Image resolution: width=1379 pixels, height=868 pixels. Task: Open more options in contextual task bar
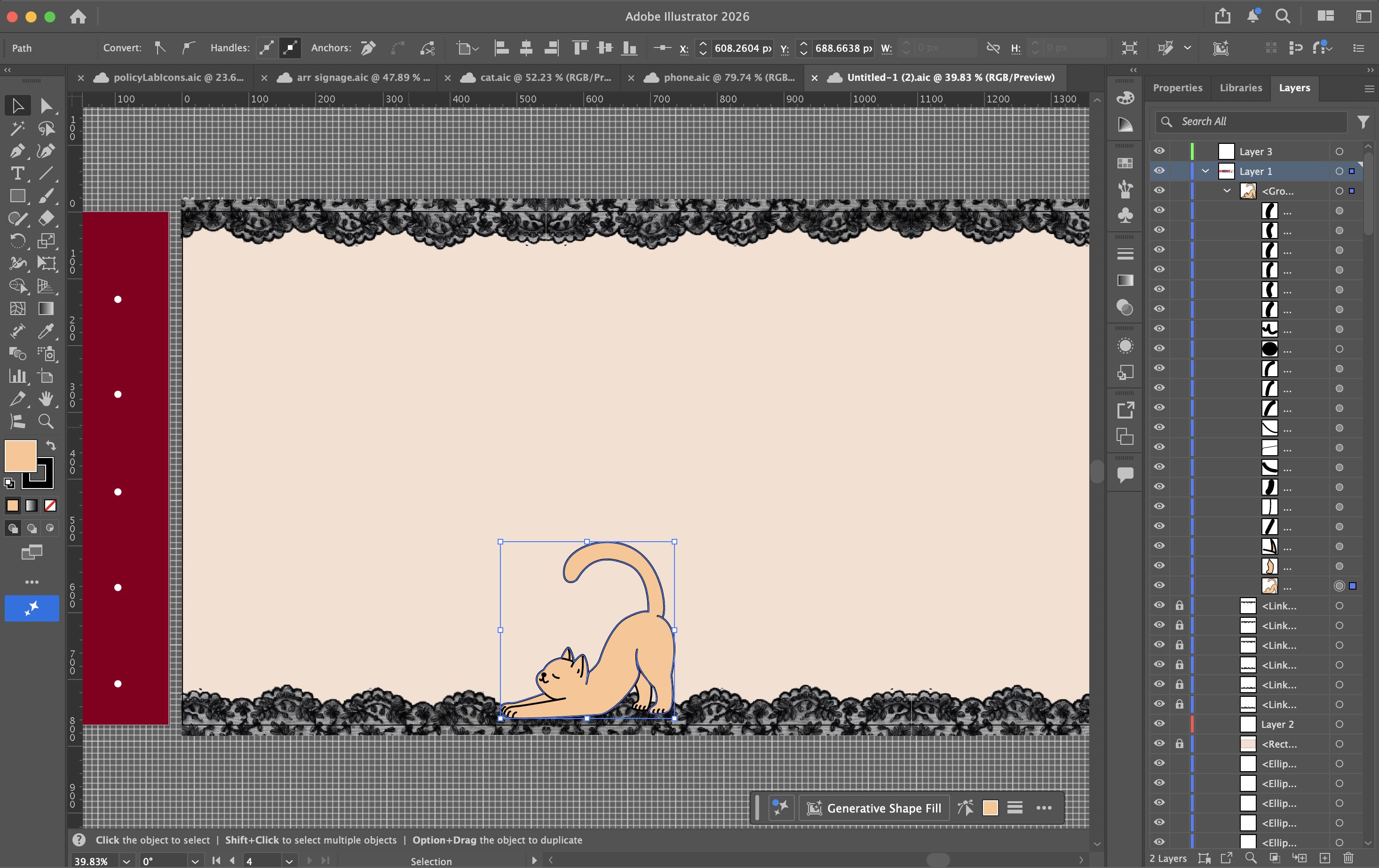pyautogui.click(x=1043, y=808)
